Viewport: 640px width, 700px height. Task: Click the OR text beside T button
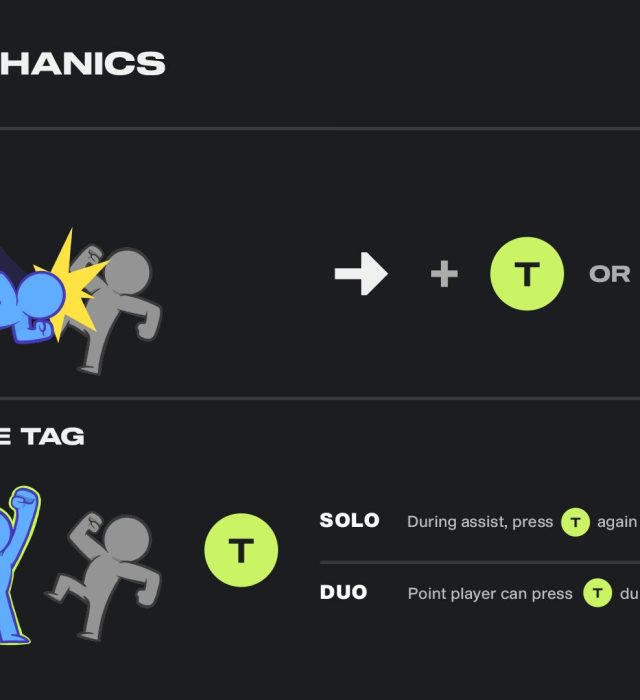point(609,274)
